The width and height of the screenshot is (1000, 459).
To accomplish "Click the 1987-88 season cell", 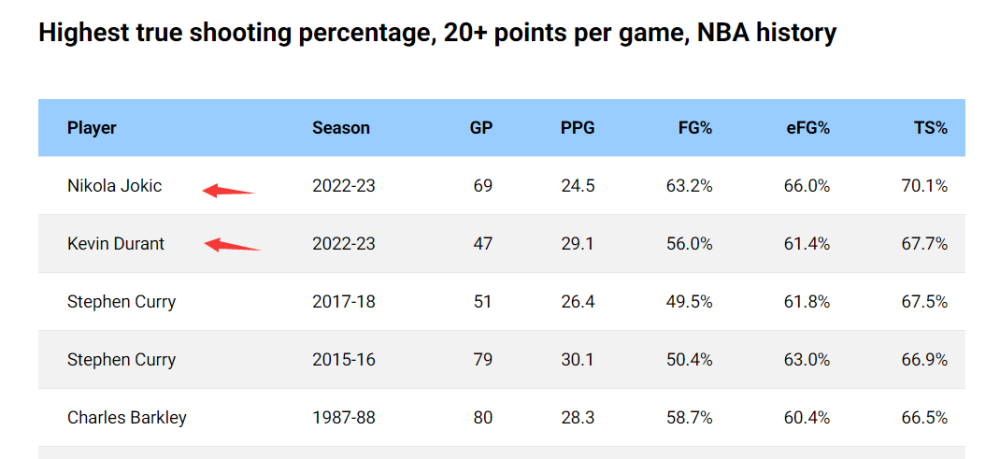I will pyautogui.click(x=344, y=418).
